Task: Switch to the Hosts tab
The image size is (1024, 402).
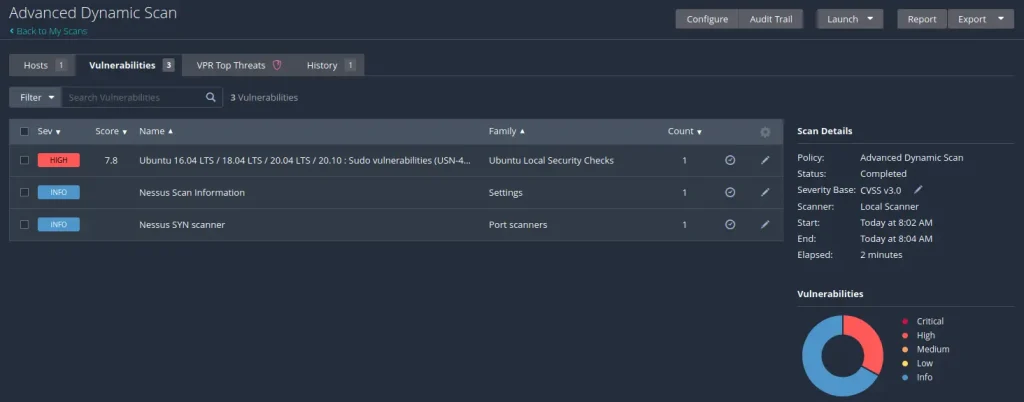Action: tap(42, 66)
